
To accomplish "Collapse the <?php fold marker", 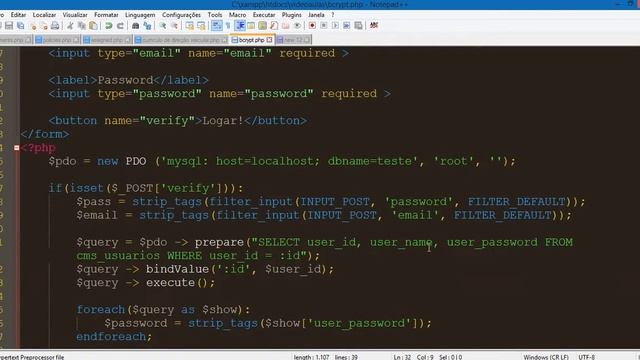I will click(x=16, y=148).
